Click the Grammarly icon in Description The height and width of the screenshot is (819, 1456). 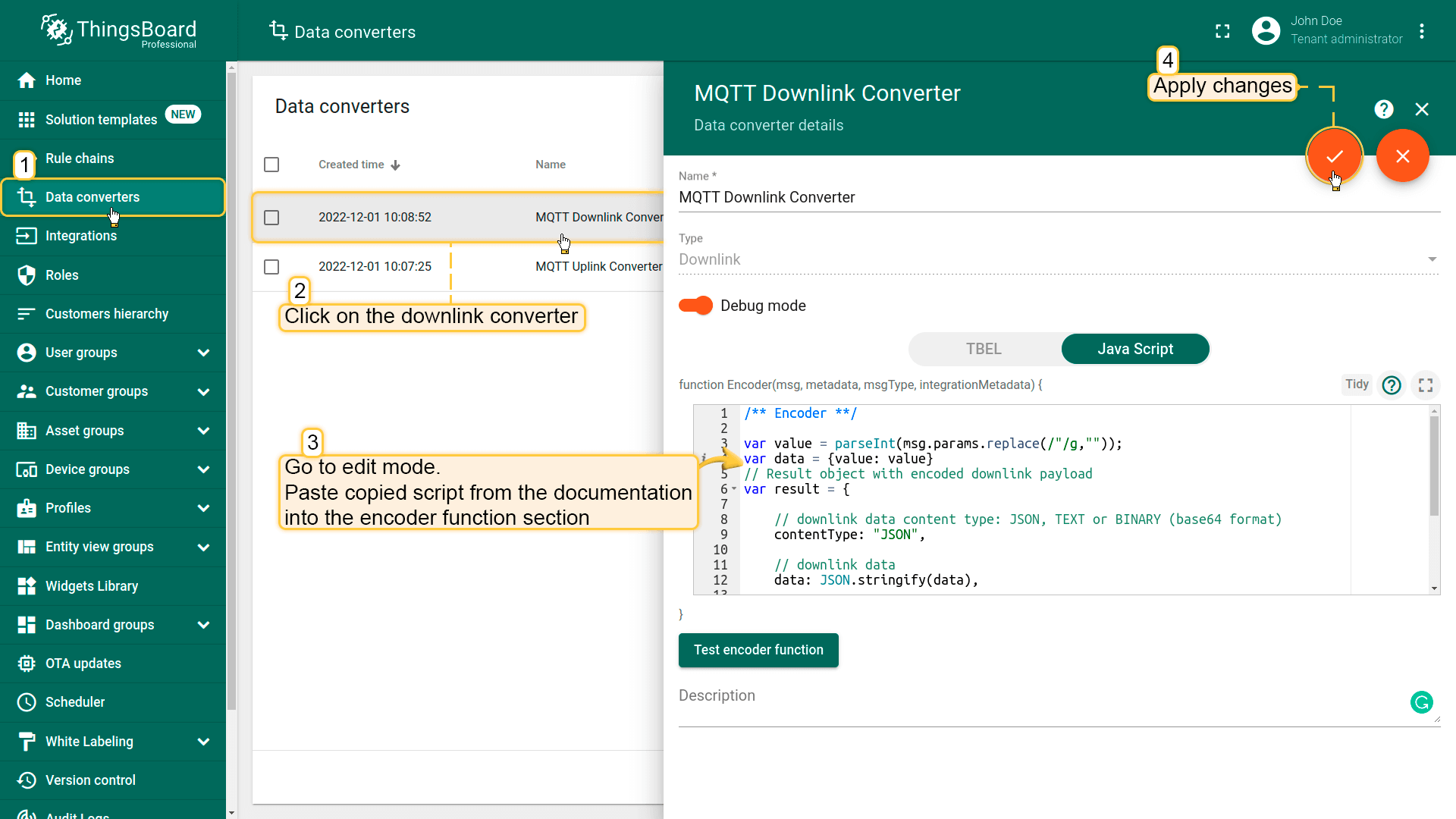tap(1422, 702)
